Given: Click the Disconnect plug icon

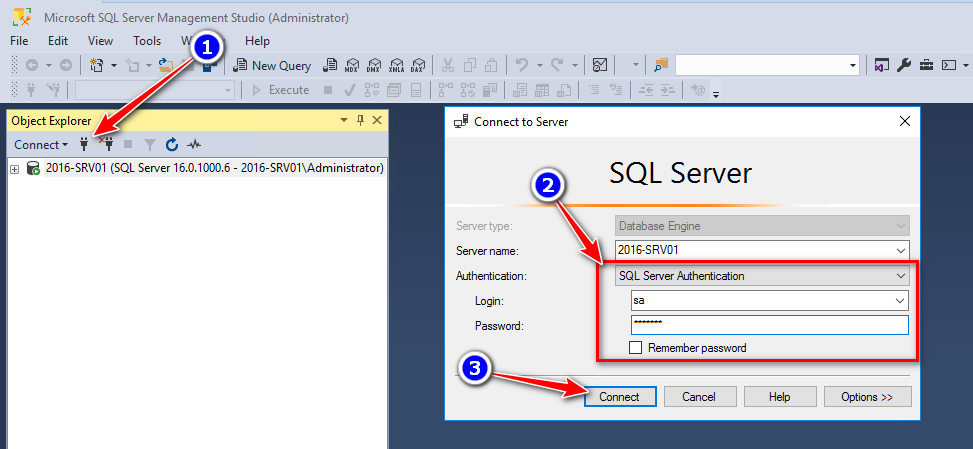Looking at the screenshot, I should [x=107, y=144].
